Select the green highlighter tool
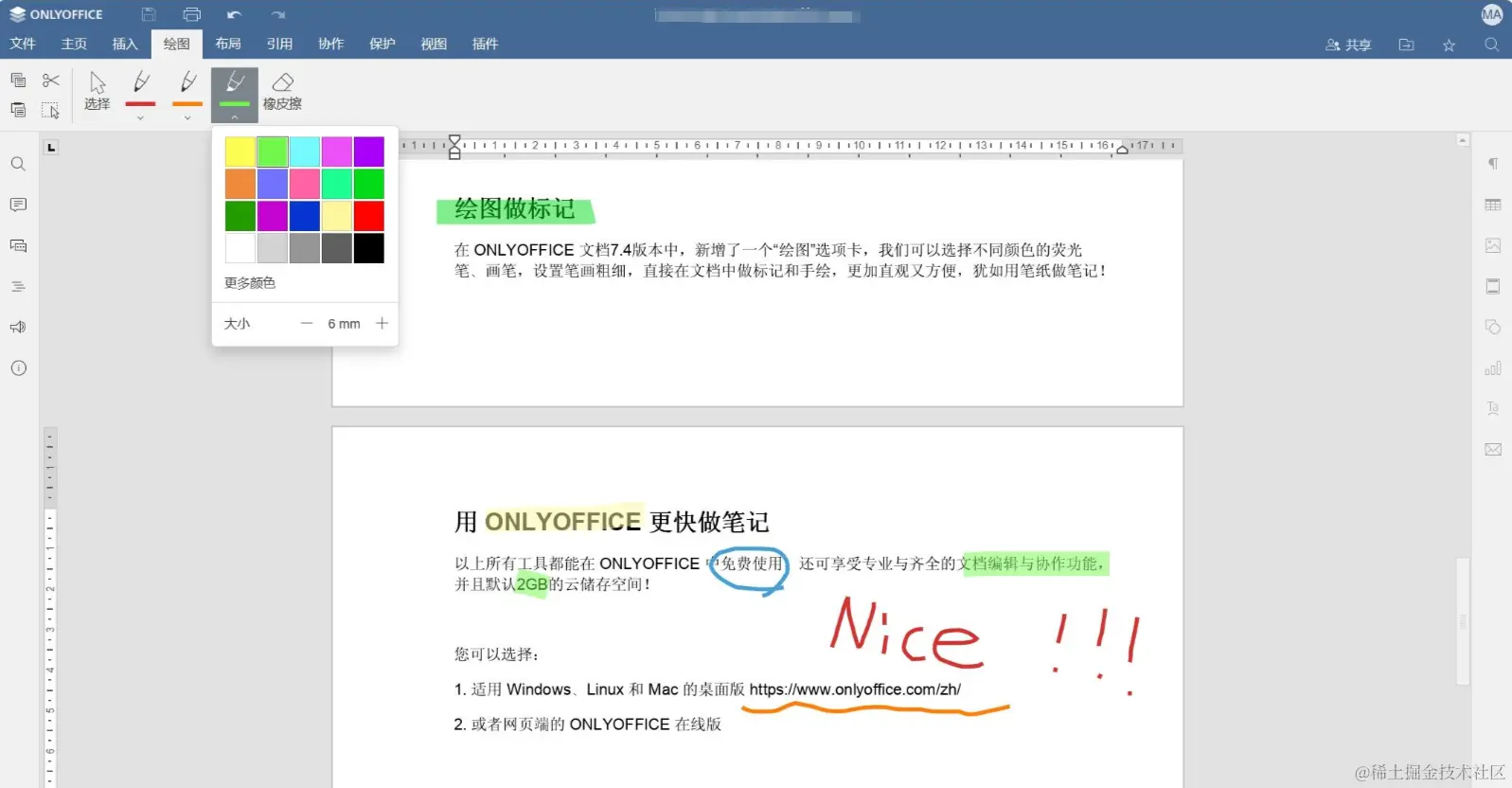The width and height of the screenshot is (1512, 788). [x=235, y=87]
